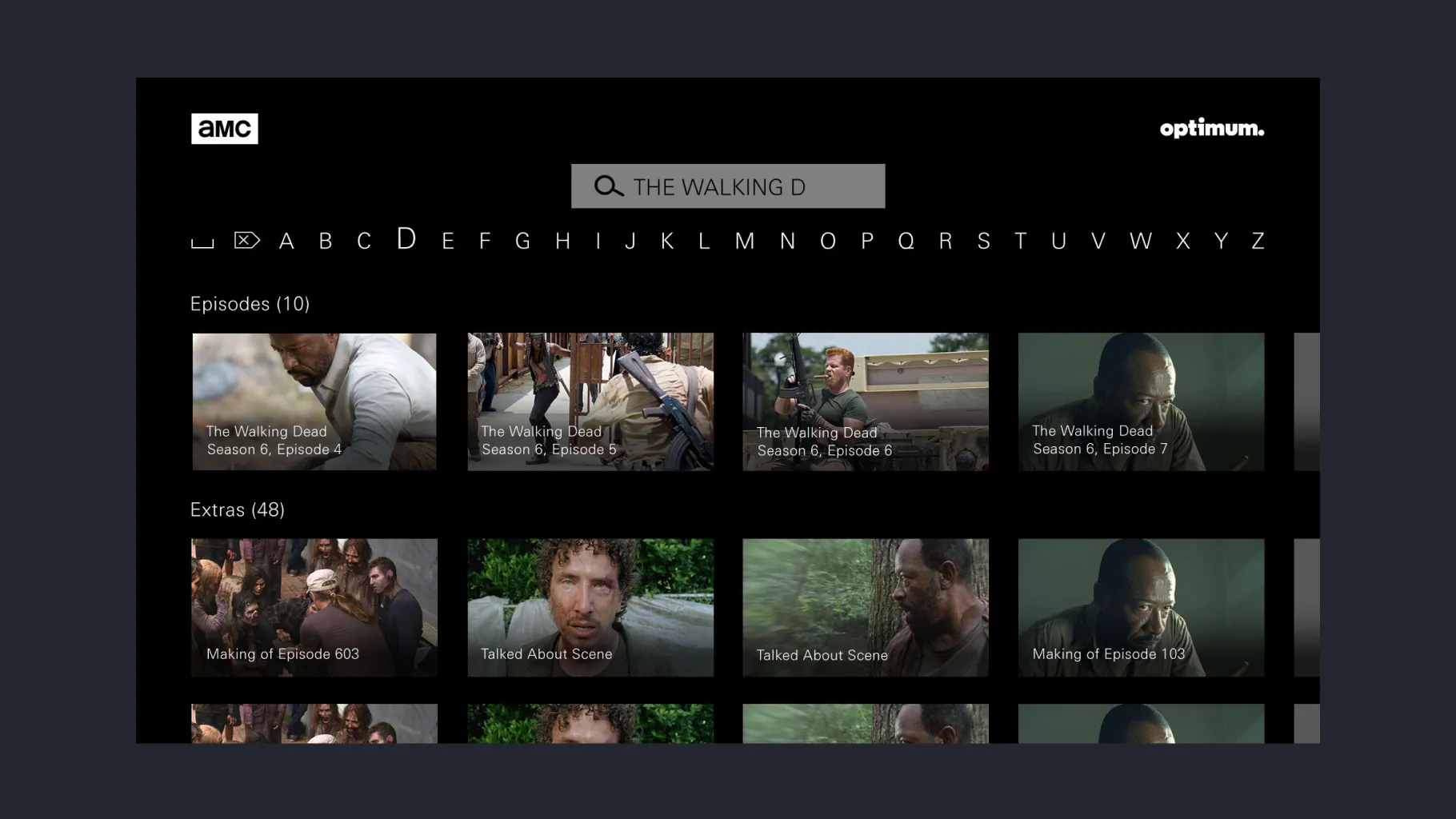Click the AMC logo
This screenshot has height=819, width=1456.
[224, 129]
